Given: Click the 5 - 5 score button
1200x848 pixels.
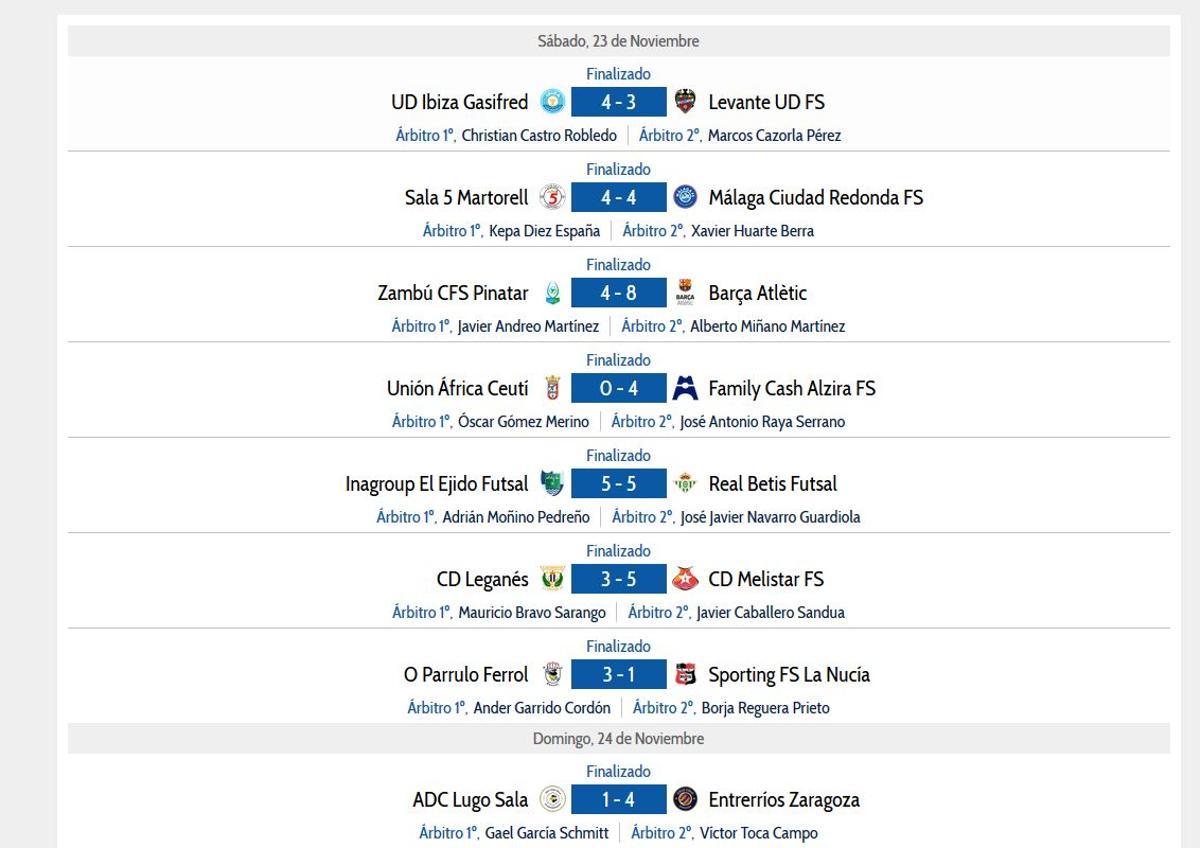Looking at the screenshot, I should tap(618, 484).
